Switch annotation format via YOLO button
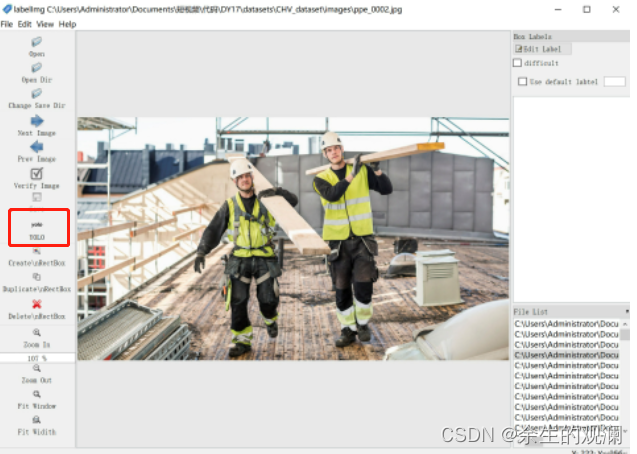The image size is (637, 454). pyautogui.click(x=37, y=230)
